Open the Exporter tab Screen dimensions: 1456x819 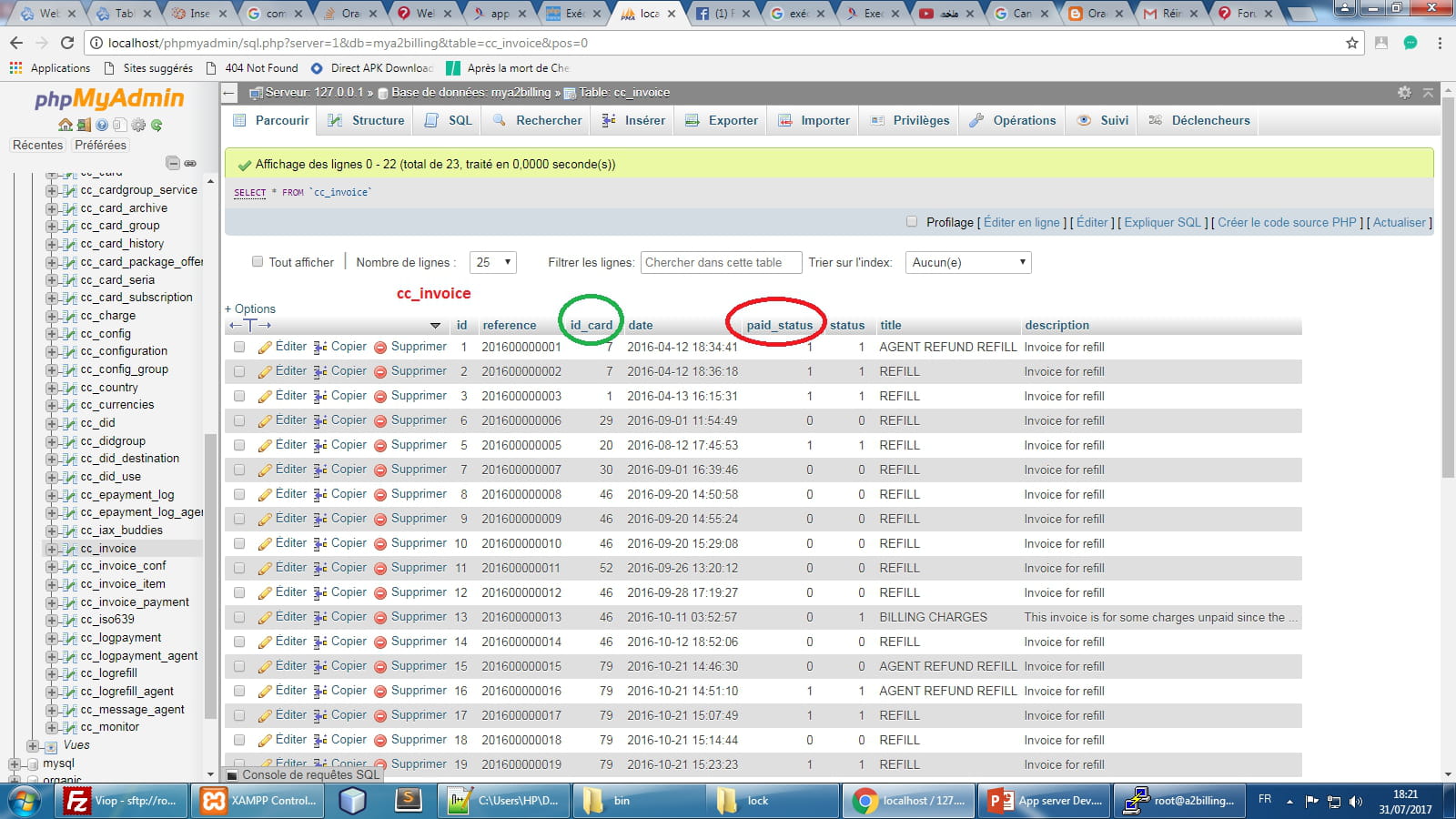coord(722,120)
